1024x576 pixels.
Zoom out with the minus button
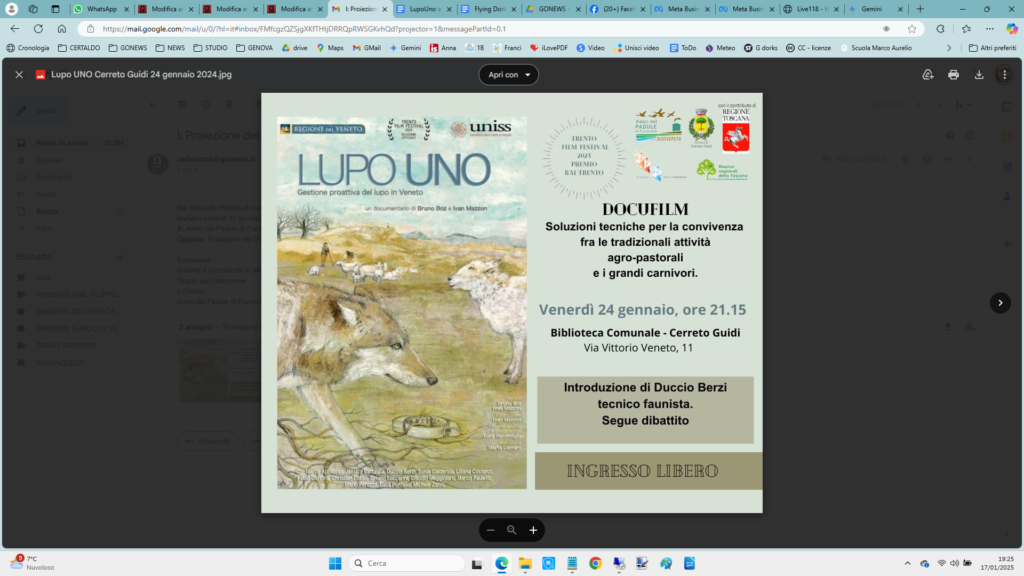pyautogui.click(x=490, y=530)
